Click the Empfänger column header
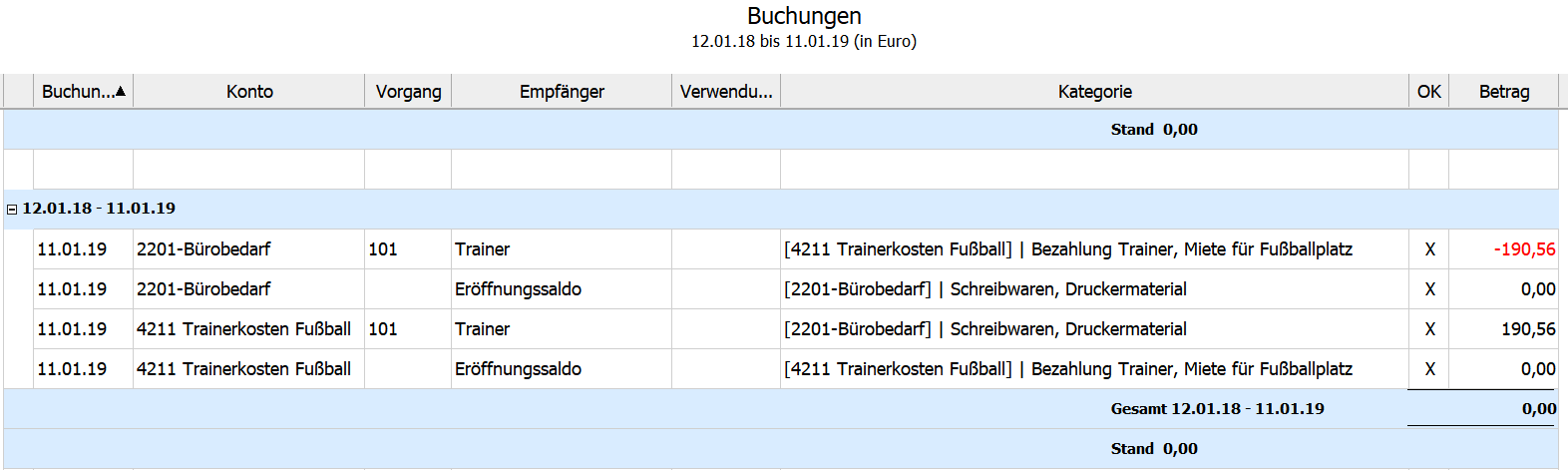The image size is (1568, 470). coord(562,92)
